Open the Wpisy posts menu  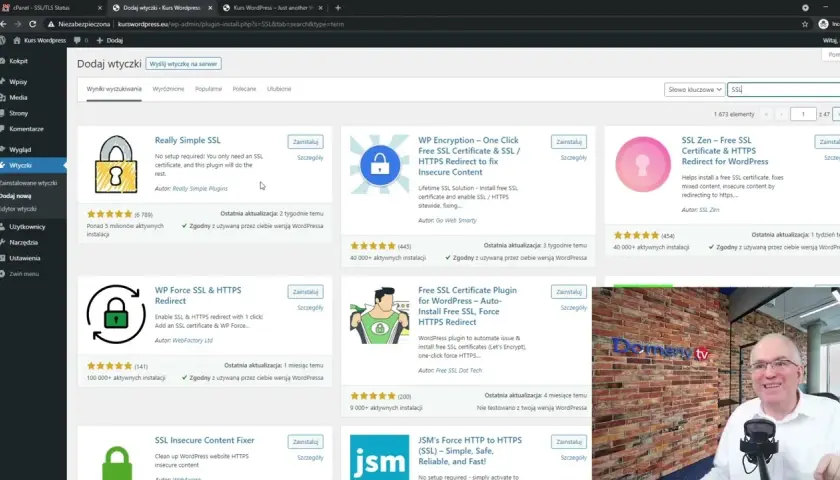(x=18, y=82)
